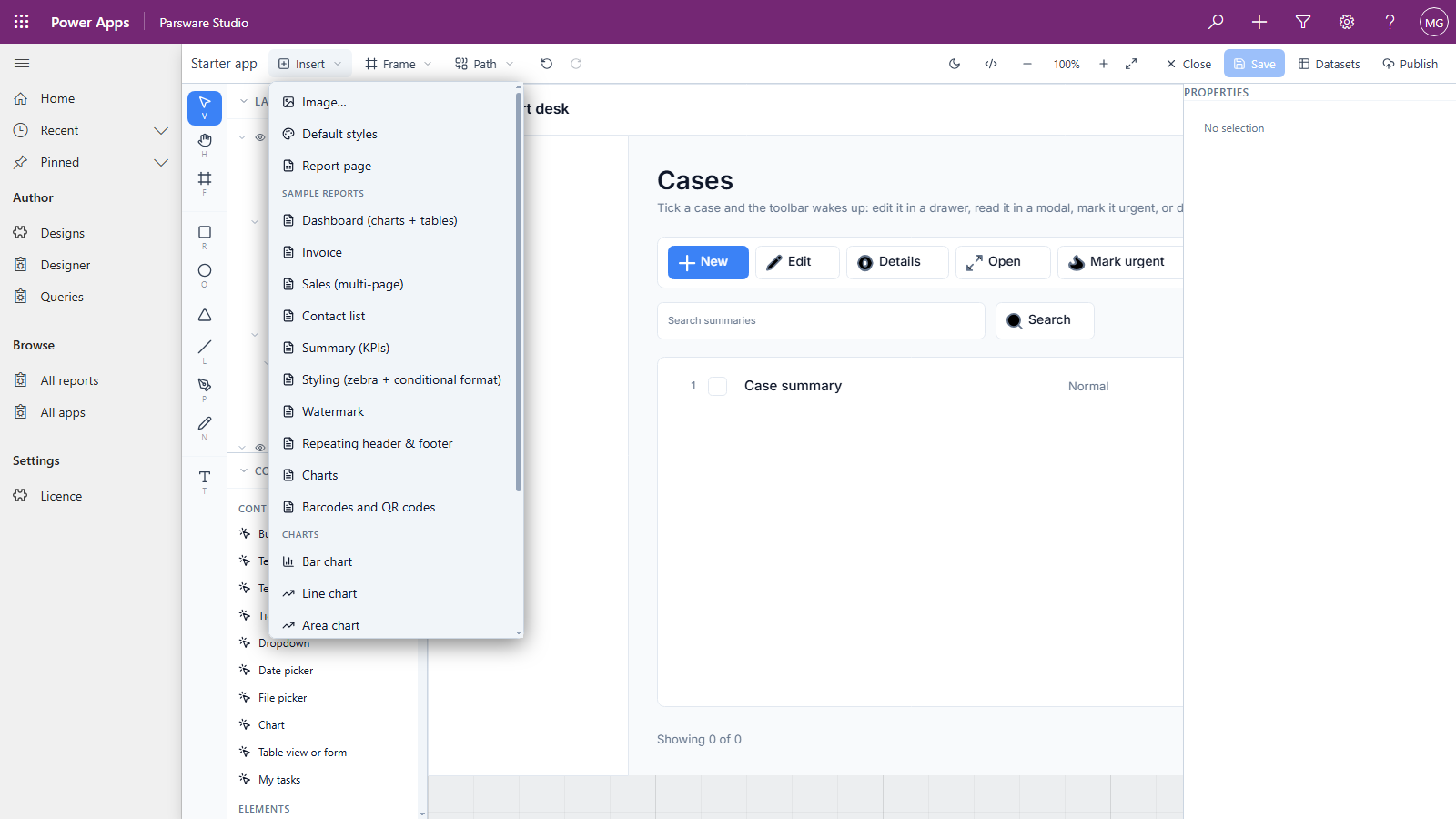
Task: Select Bar chart from Insert menu
Action: click(x=393, y=561)
